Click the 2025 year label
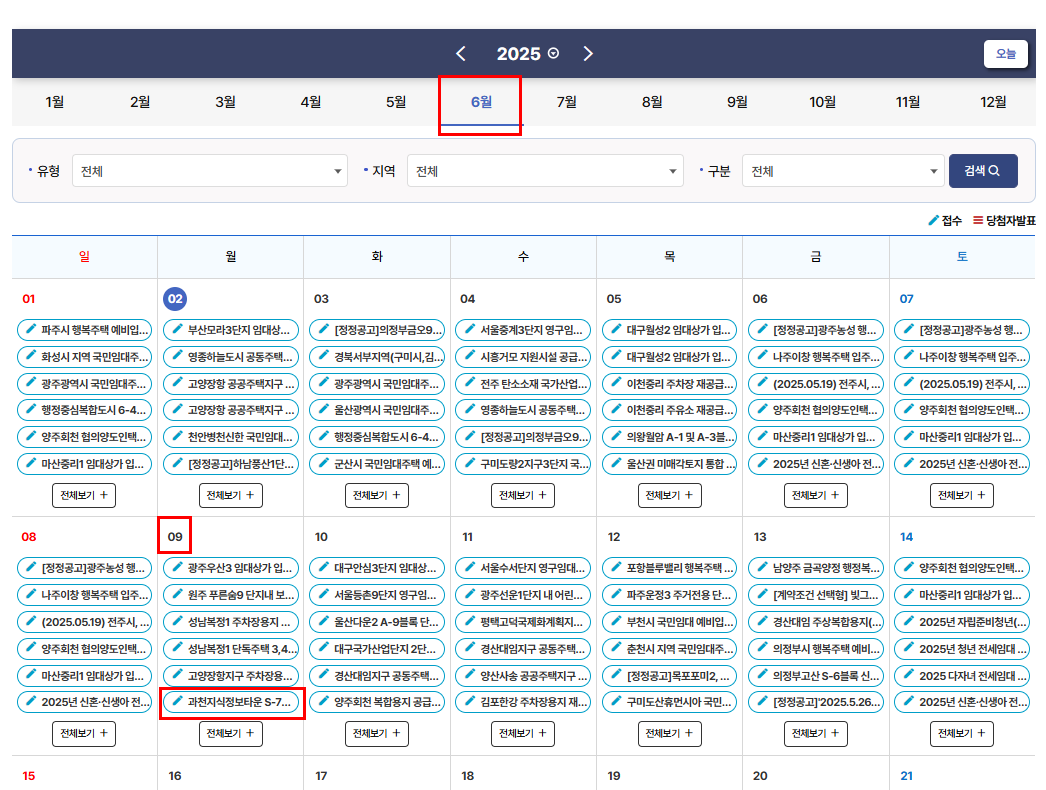 tap(518, 53)
